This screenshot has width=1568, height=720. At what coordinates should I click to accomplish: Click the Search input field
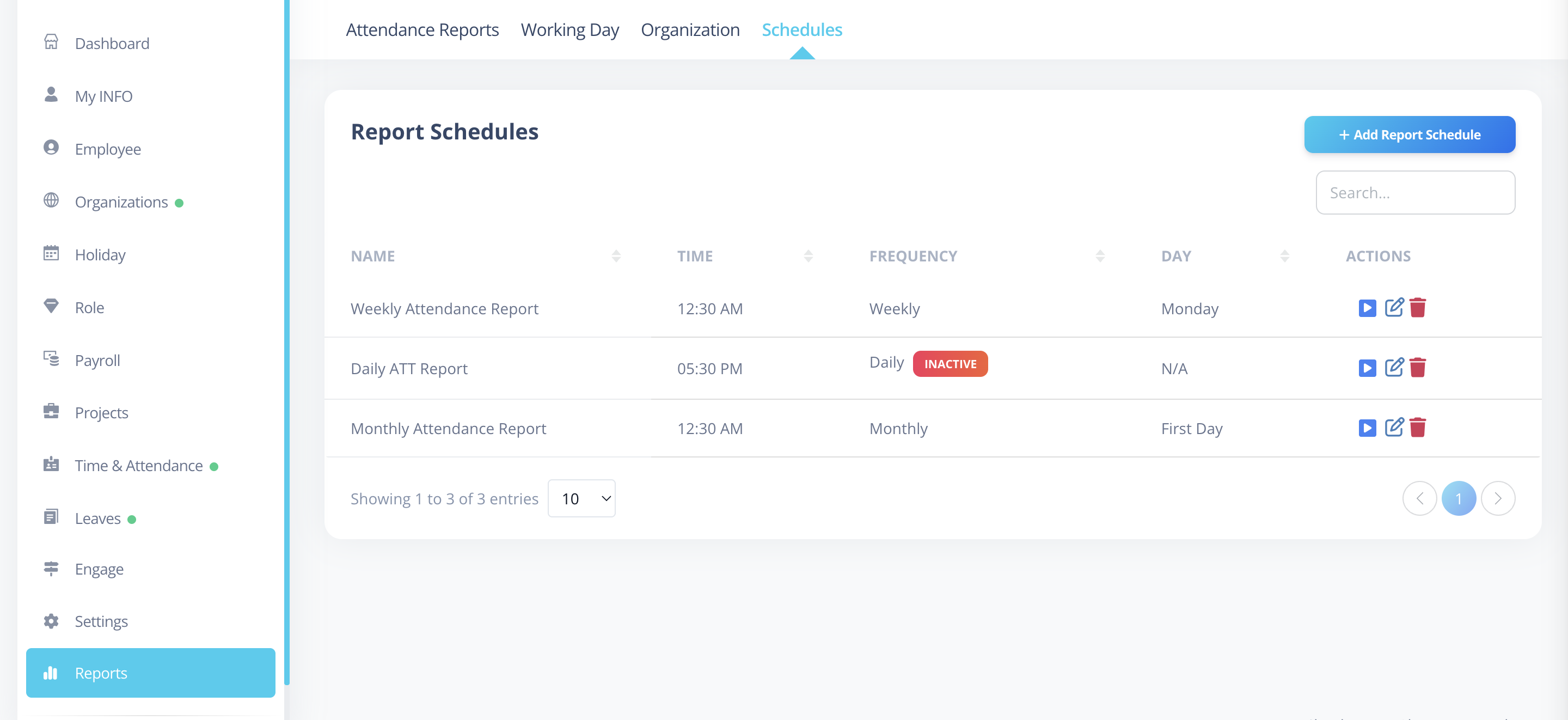[1415, 192]
